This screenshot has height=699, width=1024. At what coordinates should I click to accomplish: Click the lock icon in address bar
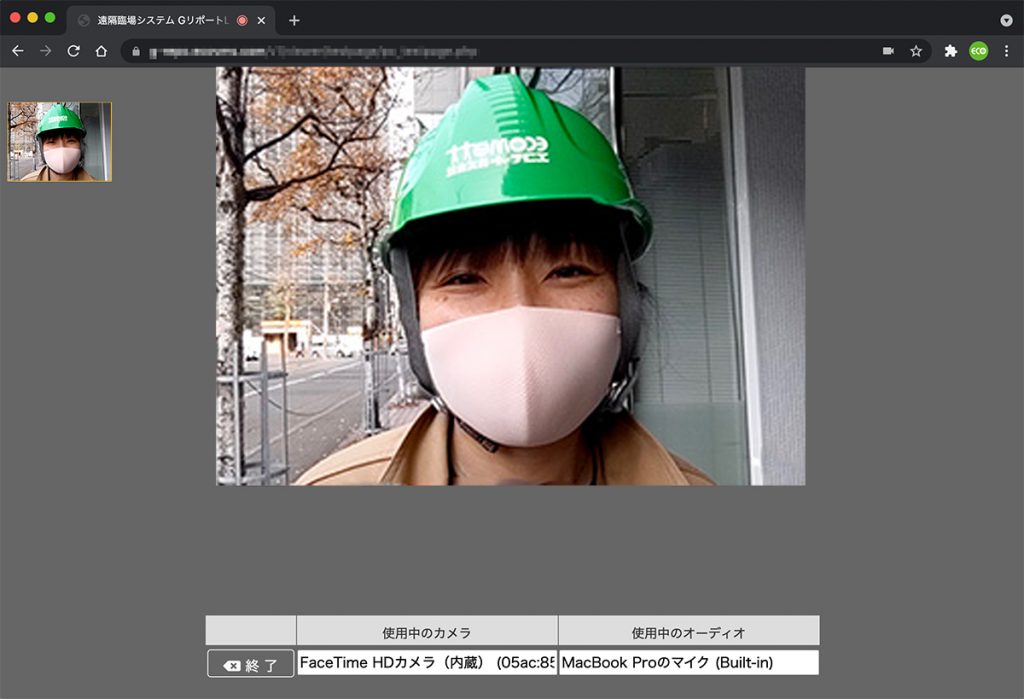point(136,52)
